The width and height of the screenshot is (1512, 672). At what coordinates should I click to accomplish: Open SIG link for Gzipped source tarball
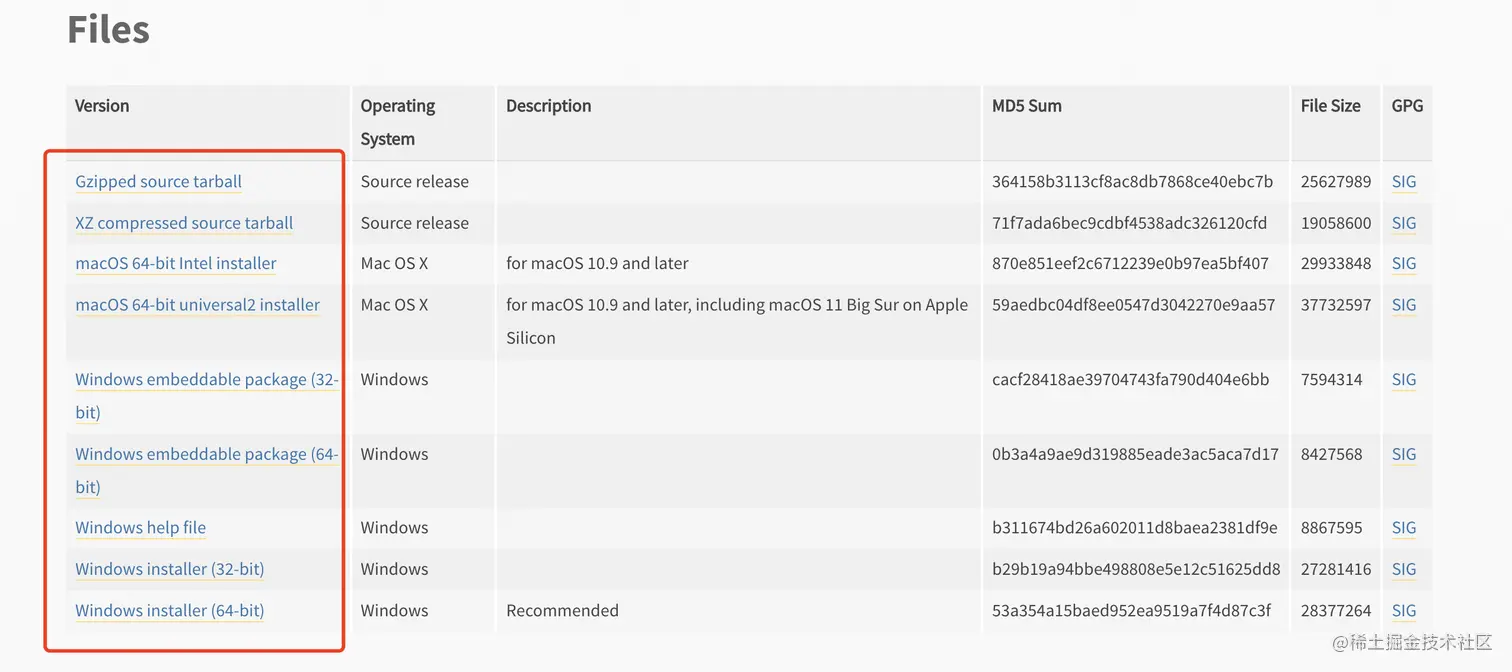click(x=1403, y=182)
